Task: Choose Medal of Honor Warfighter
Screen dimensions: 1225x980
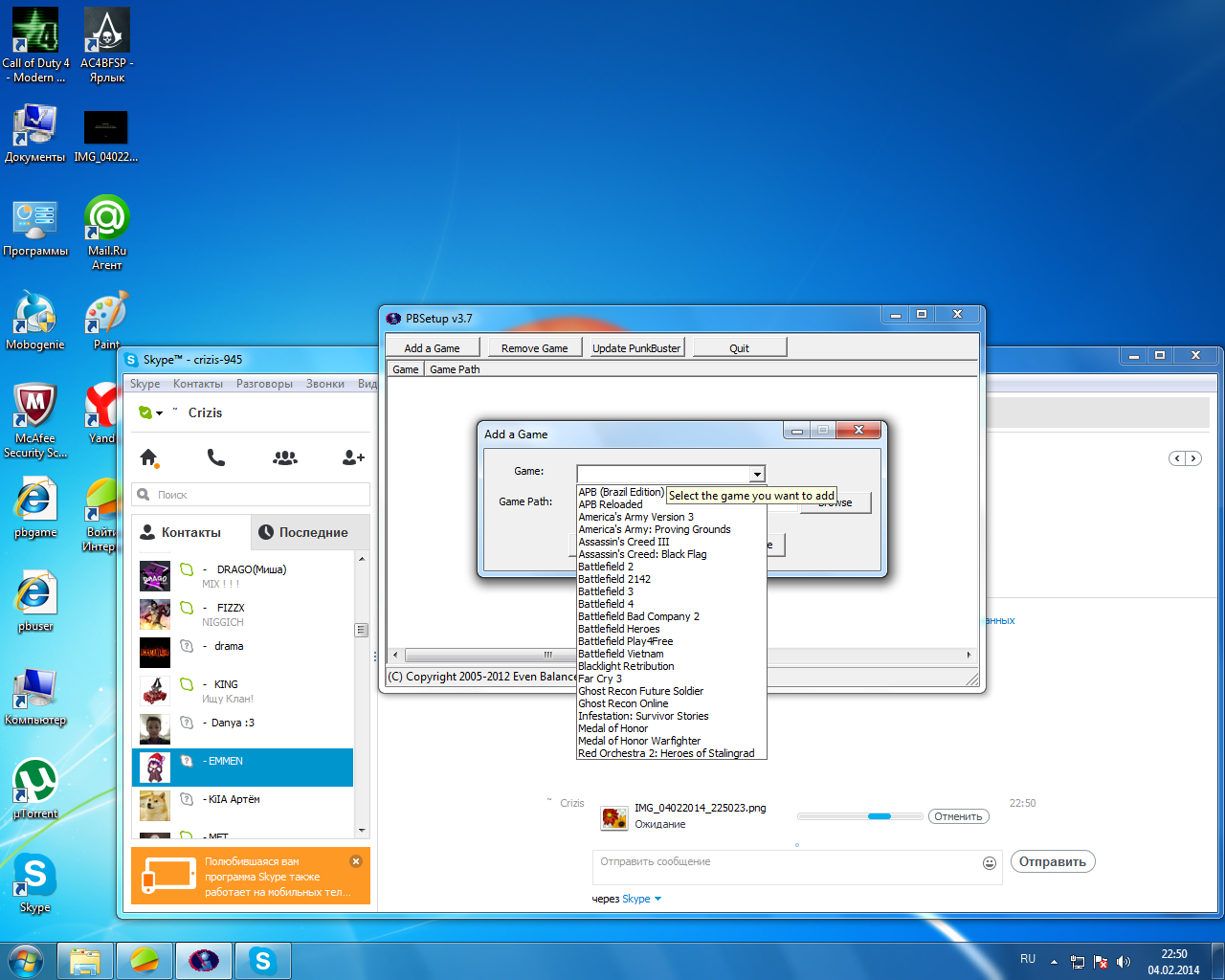Action: [x=672, y=741]
